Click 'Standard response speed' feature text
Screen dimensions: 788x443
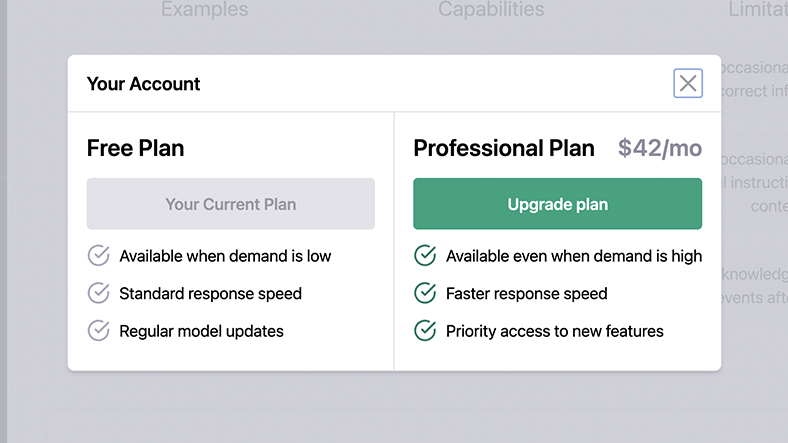point(210,293)
